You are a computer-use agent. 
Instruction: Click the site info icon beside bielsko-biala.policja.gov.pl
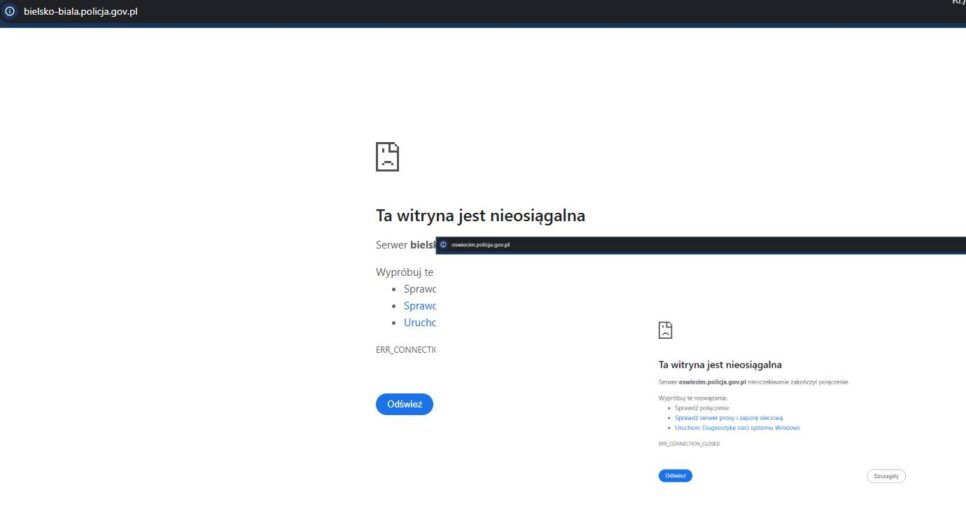[x=10, y=11]
